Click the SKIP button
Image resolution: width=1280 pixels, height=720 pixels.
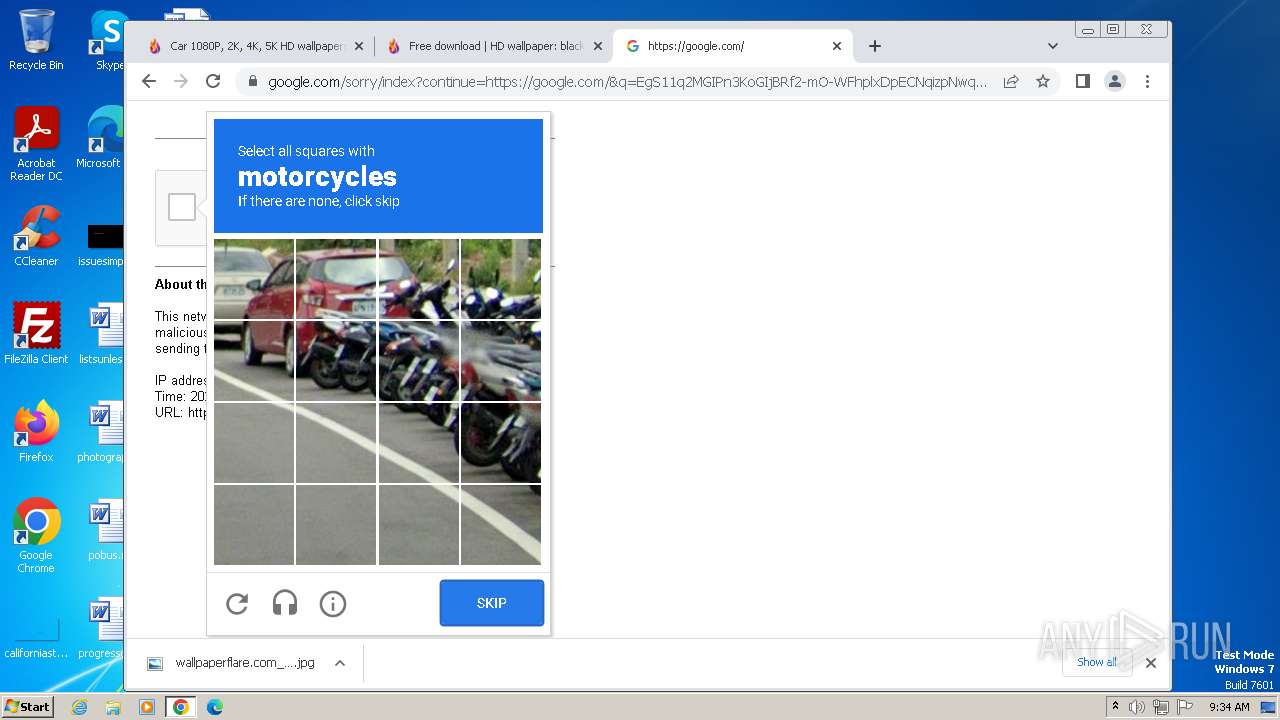click(492, 603)
